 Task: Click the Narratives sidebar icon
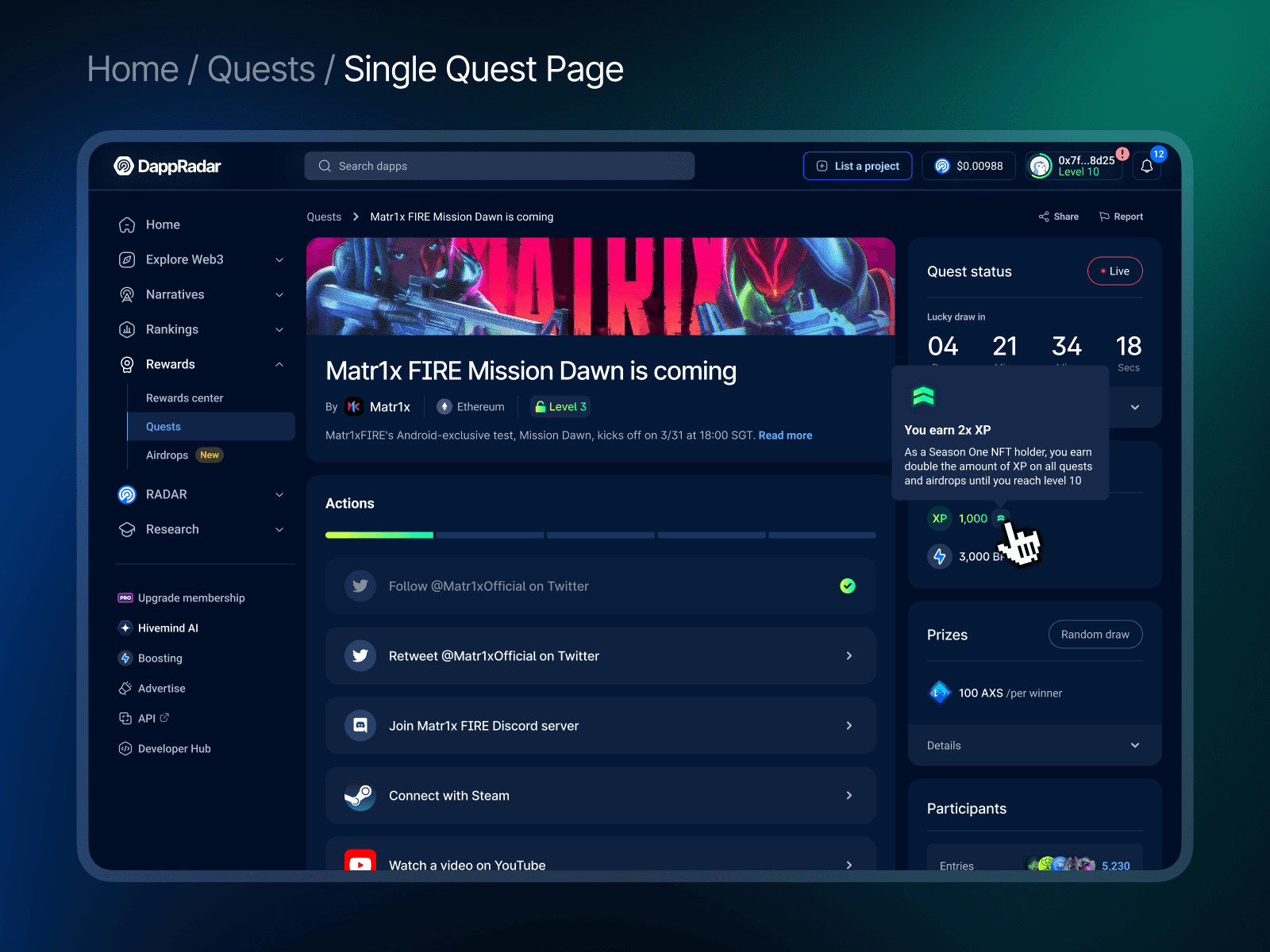coord(127,294)
